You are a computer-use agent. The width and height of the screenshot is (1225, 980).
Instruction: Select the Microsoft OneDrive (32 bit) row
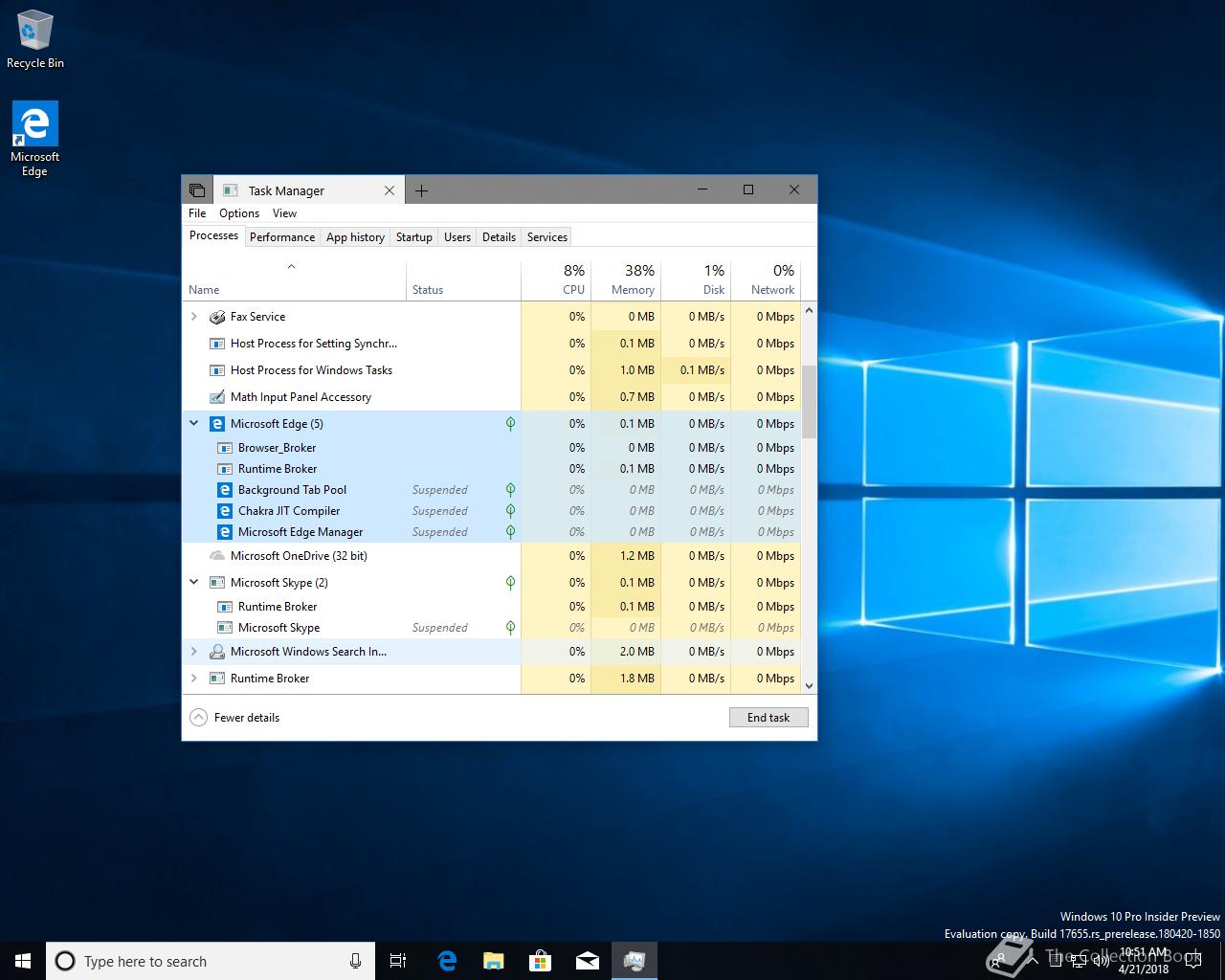pyautogui.click(x=492, y=556)
